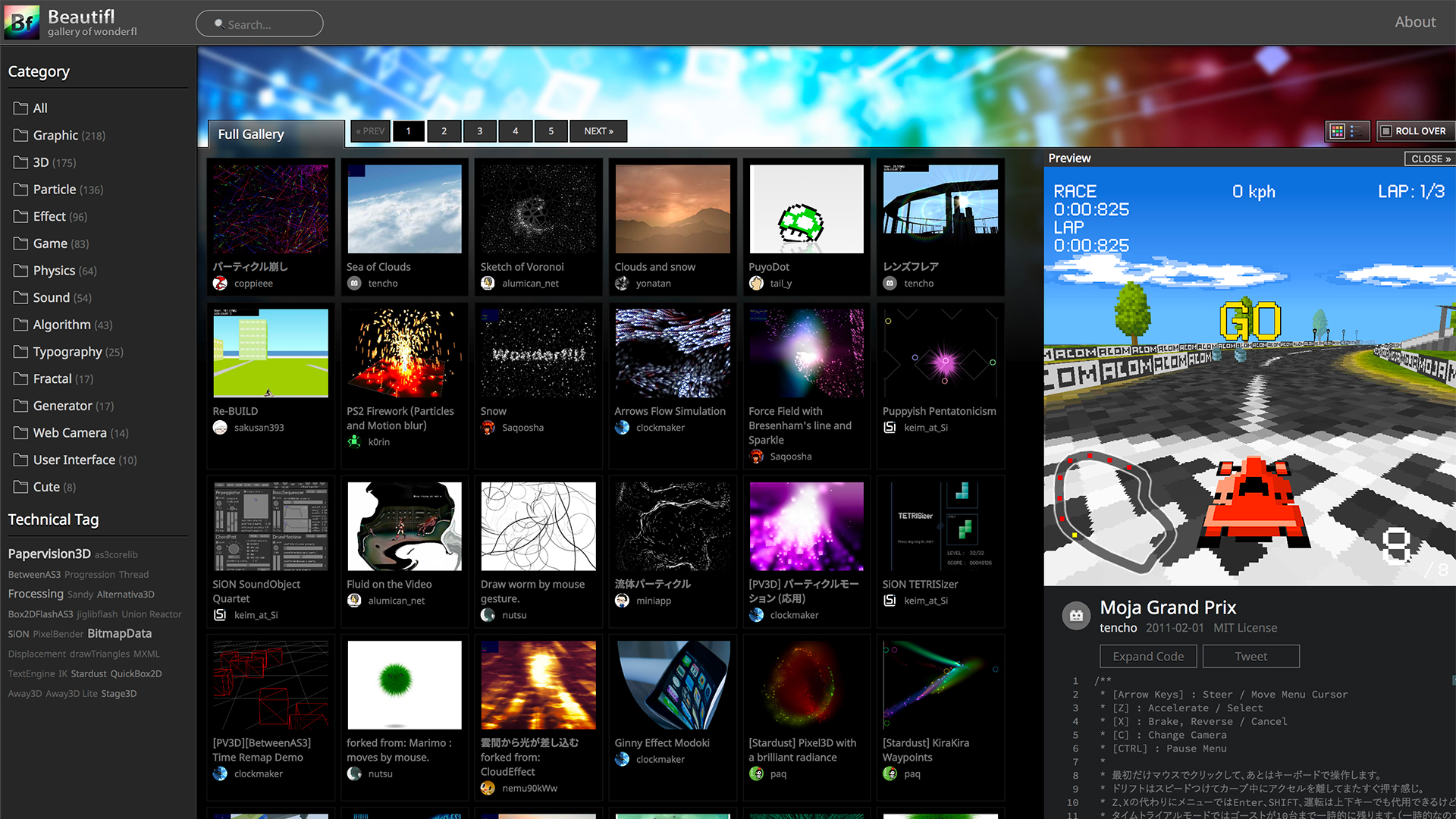Viewport: 1456px width, 819px height.
Task: Open gallery page 3
Action: (479, 131)
